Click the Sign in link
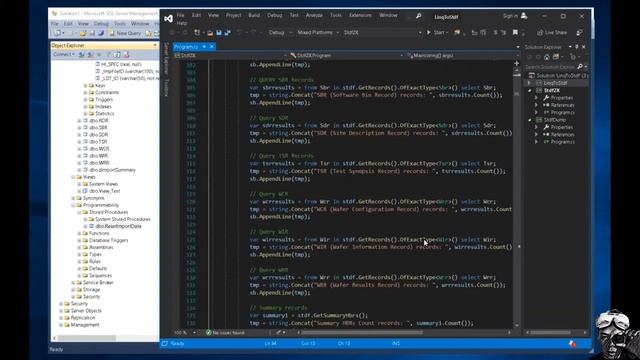The width and height of the screenshot is (640, 360). pyautogui.click(x=510, y=16)
